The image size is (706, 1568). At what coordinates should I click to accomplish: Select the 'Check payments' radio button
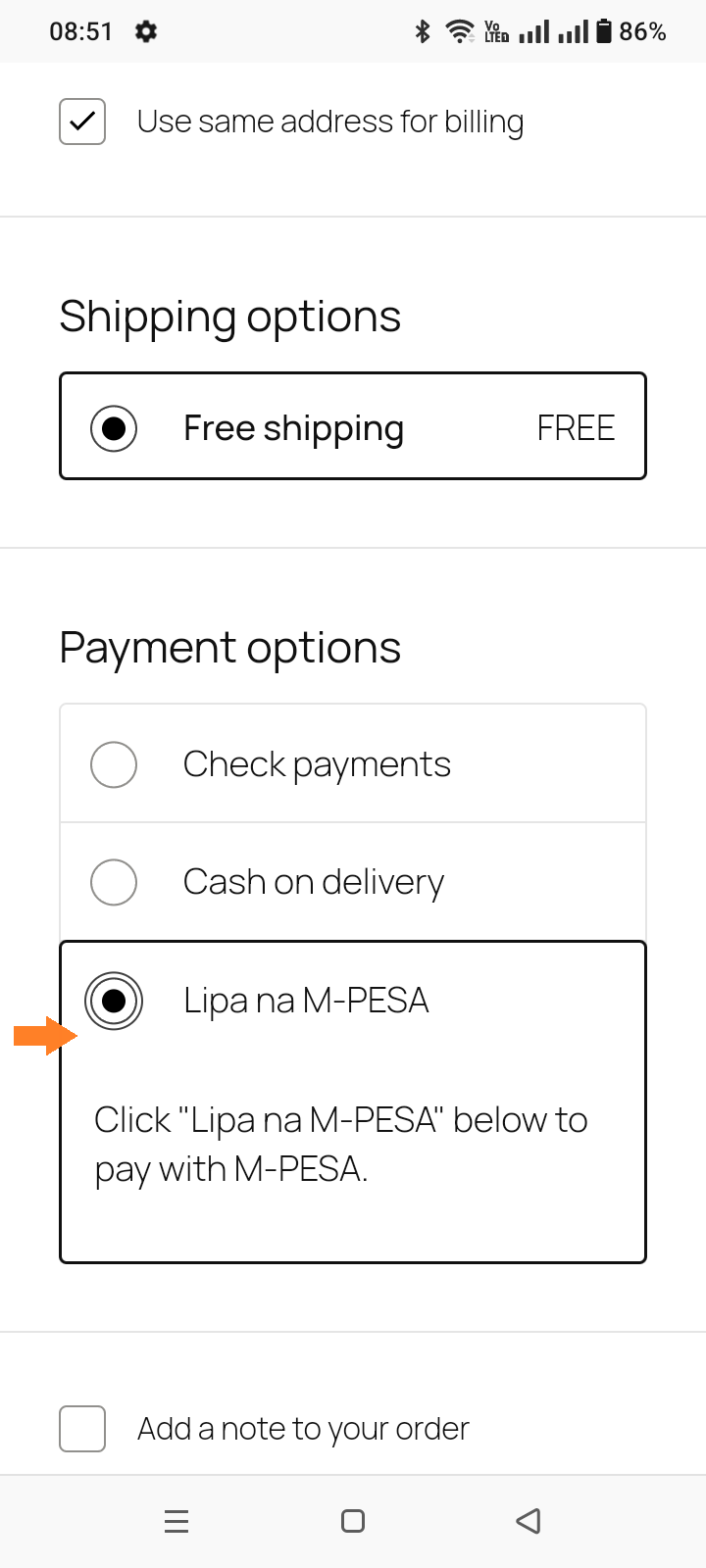(x=114, y=764)
